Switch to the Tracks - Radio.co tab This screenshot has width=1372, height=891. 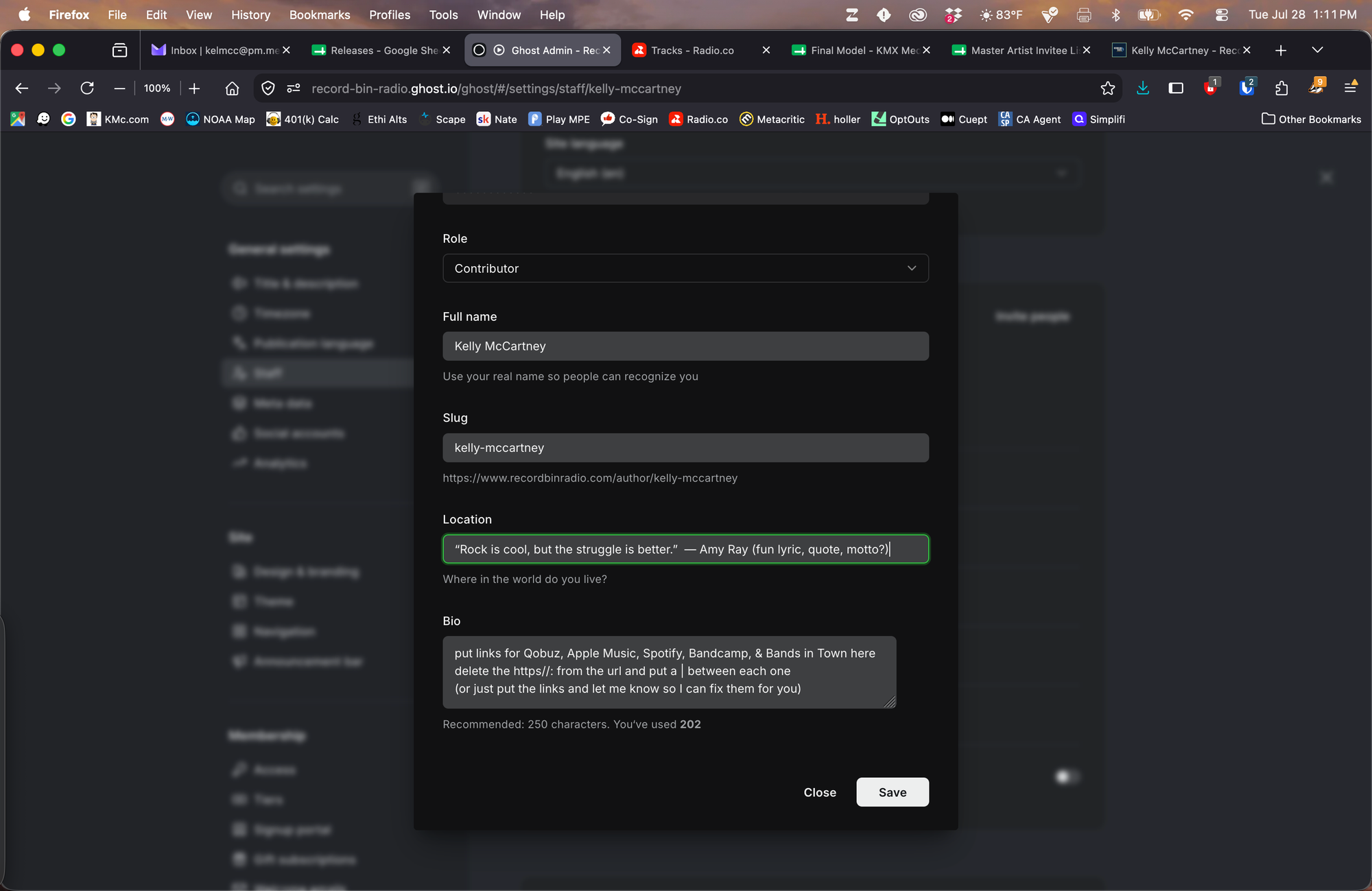(x=701, y=50)
